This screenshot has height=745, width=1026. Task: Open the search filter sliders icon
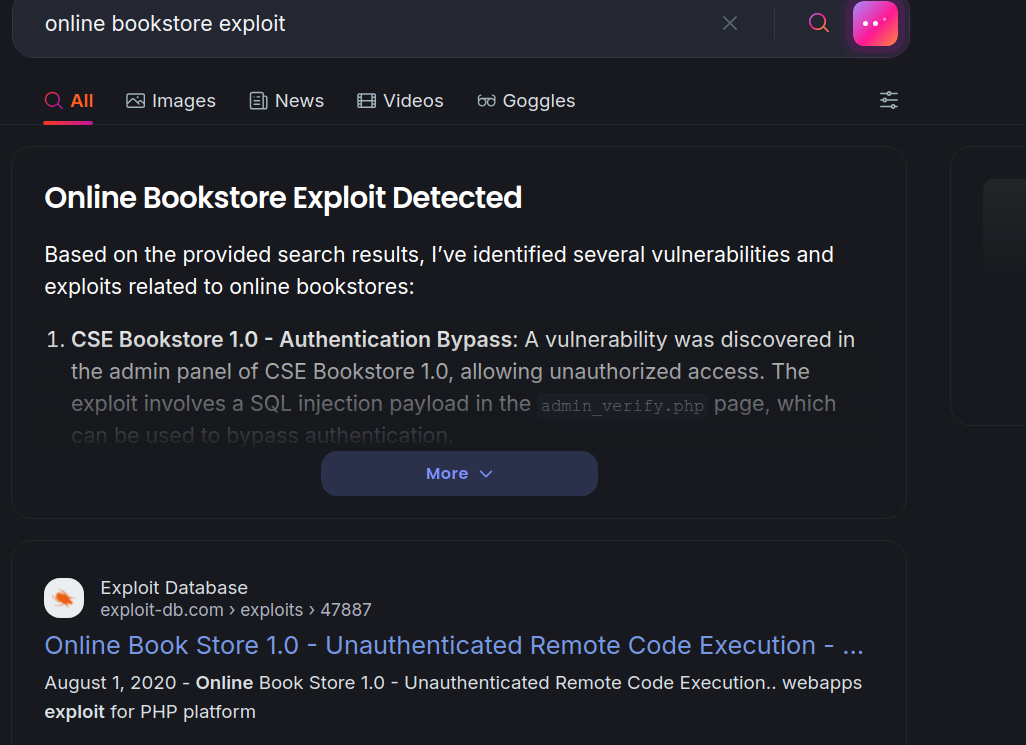[888, 100]
